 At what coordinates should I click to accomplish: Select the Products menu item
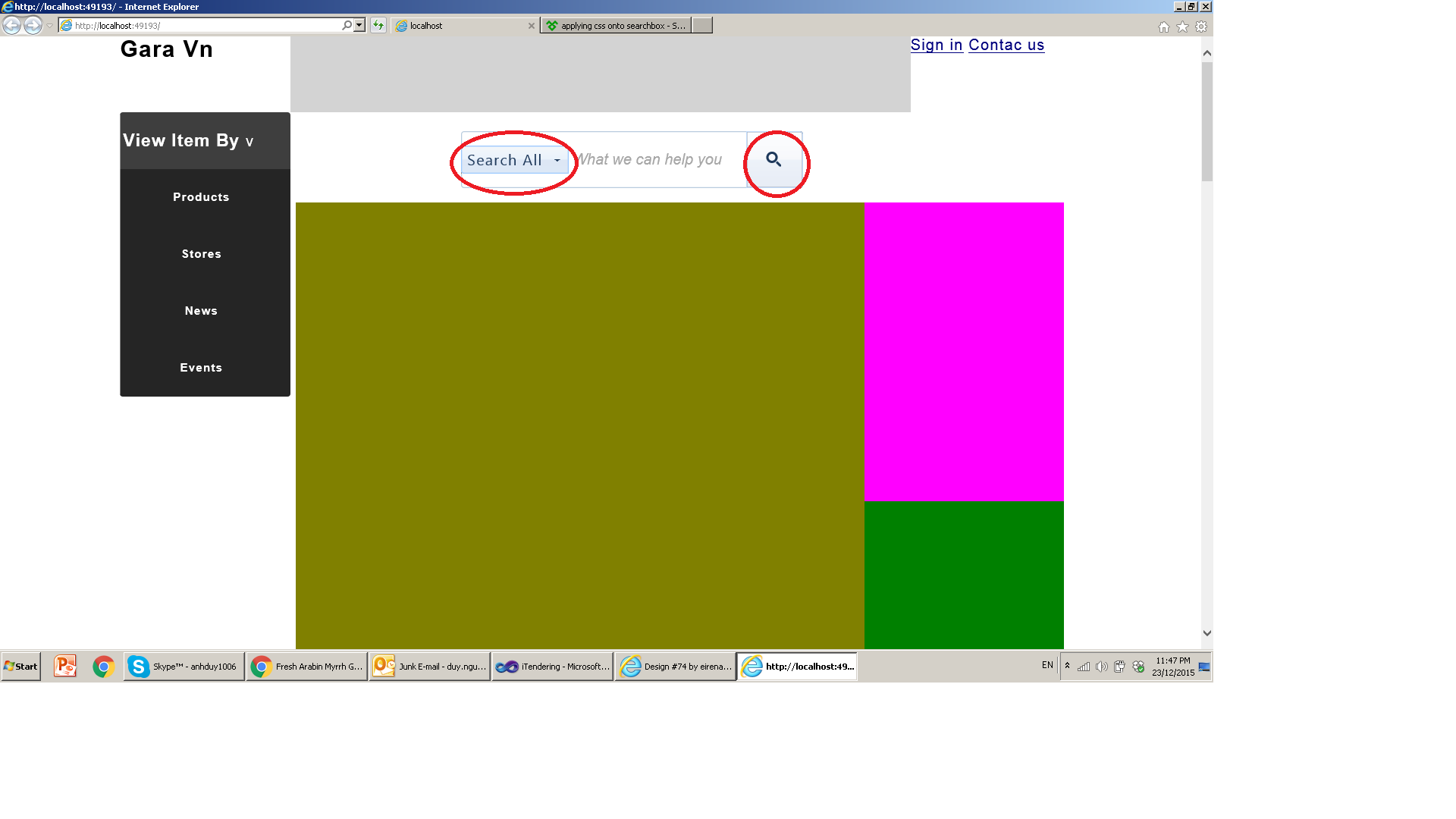point(201,197)
